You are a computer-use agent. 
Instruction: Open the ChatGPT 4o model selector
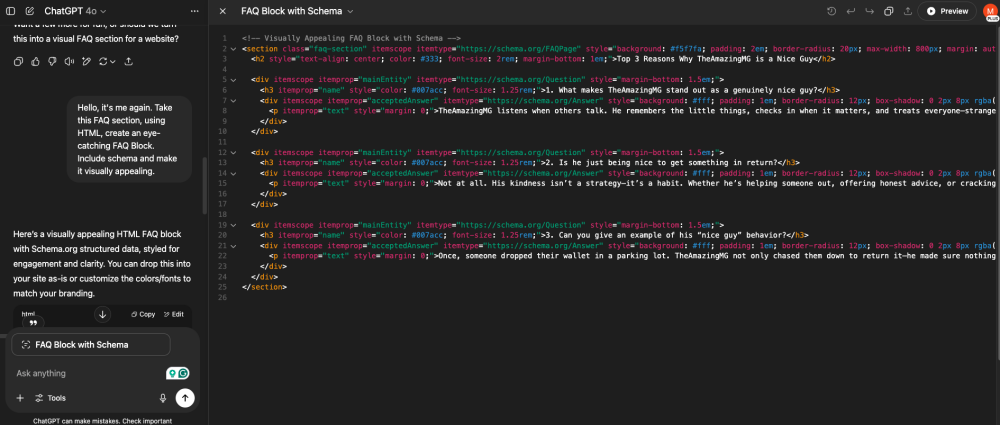[75, 11]
